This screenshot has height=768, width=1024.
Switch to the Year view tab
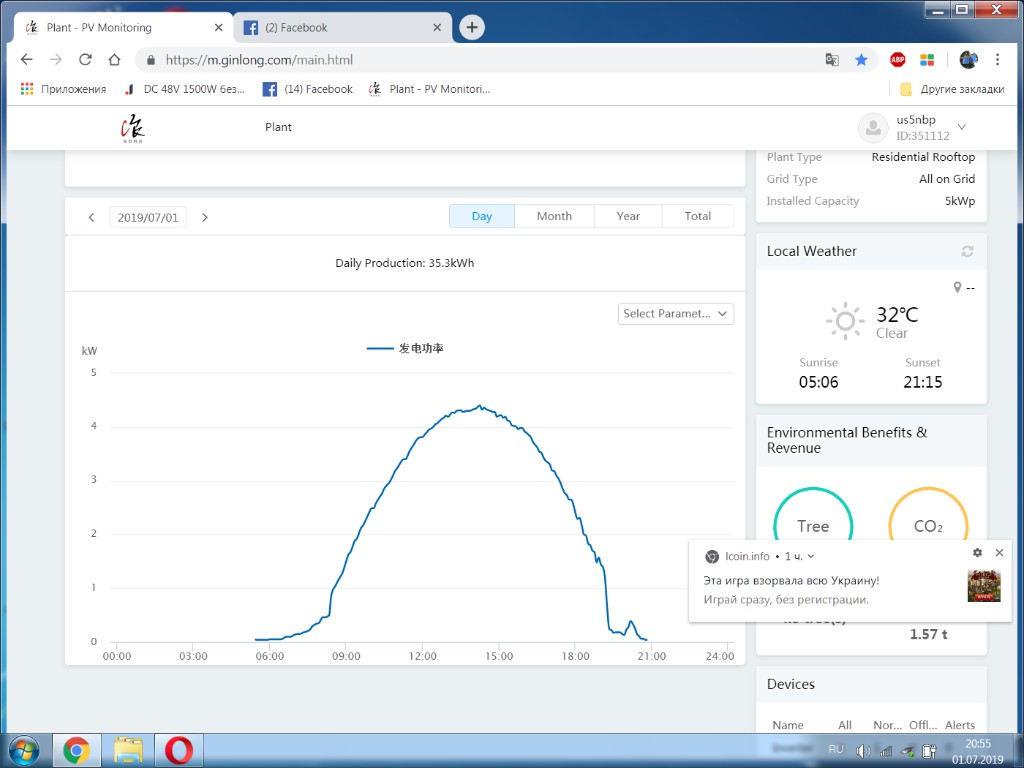[x=628, y=216]
